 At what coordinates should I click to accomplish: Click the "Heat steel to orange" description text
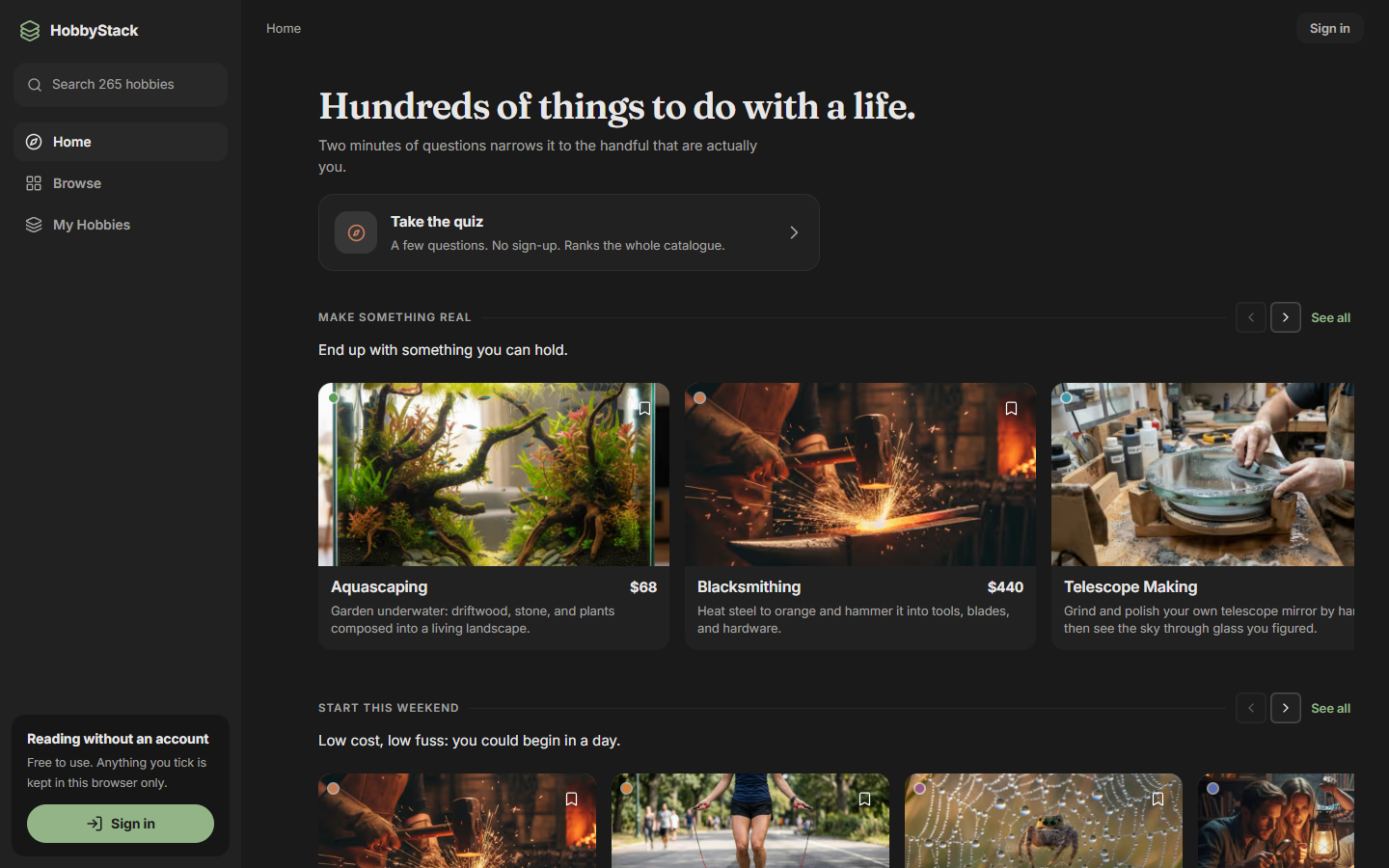pos(854,620)
